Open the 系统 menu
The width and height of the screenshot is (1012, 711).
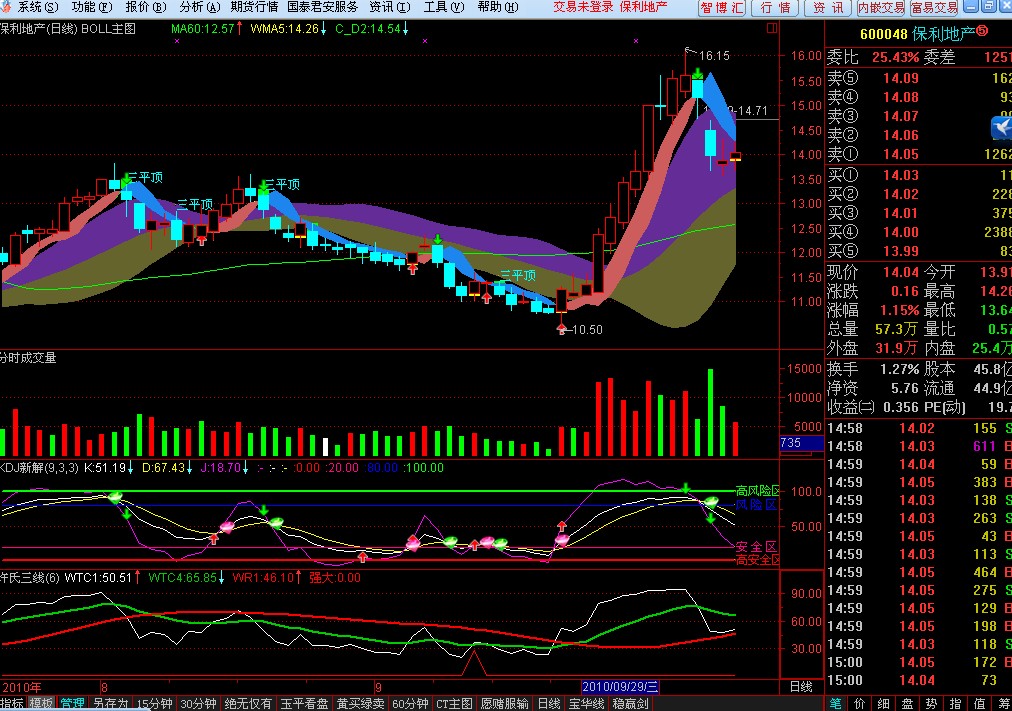coord(36,7)
